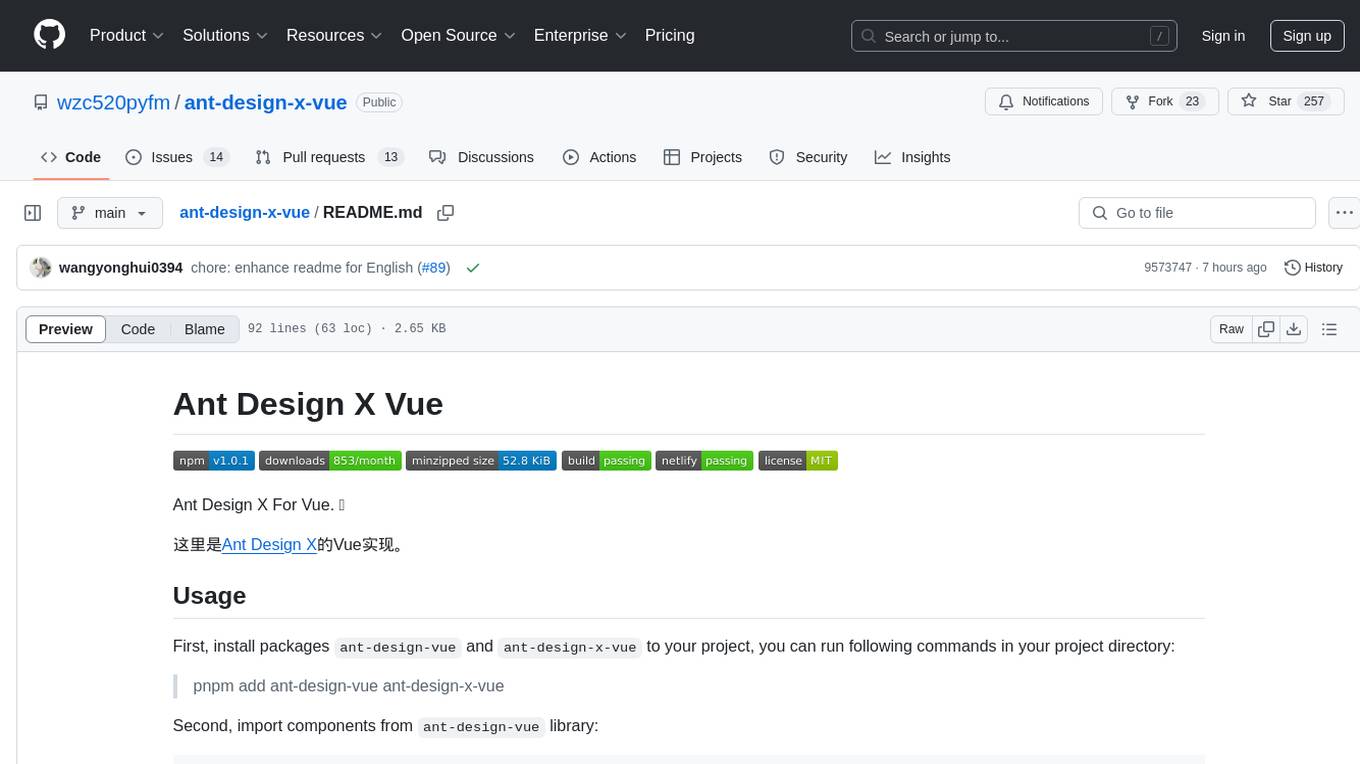Copy raw file contents
The image size is (1360, 764).
click(1266, 329)
